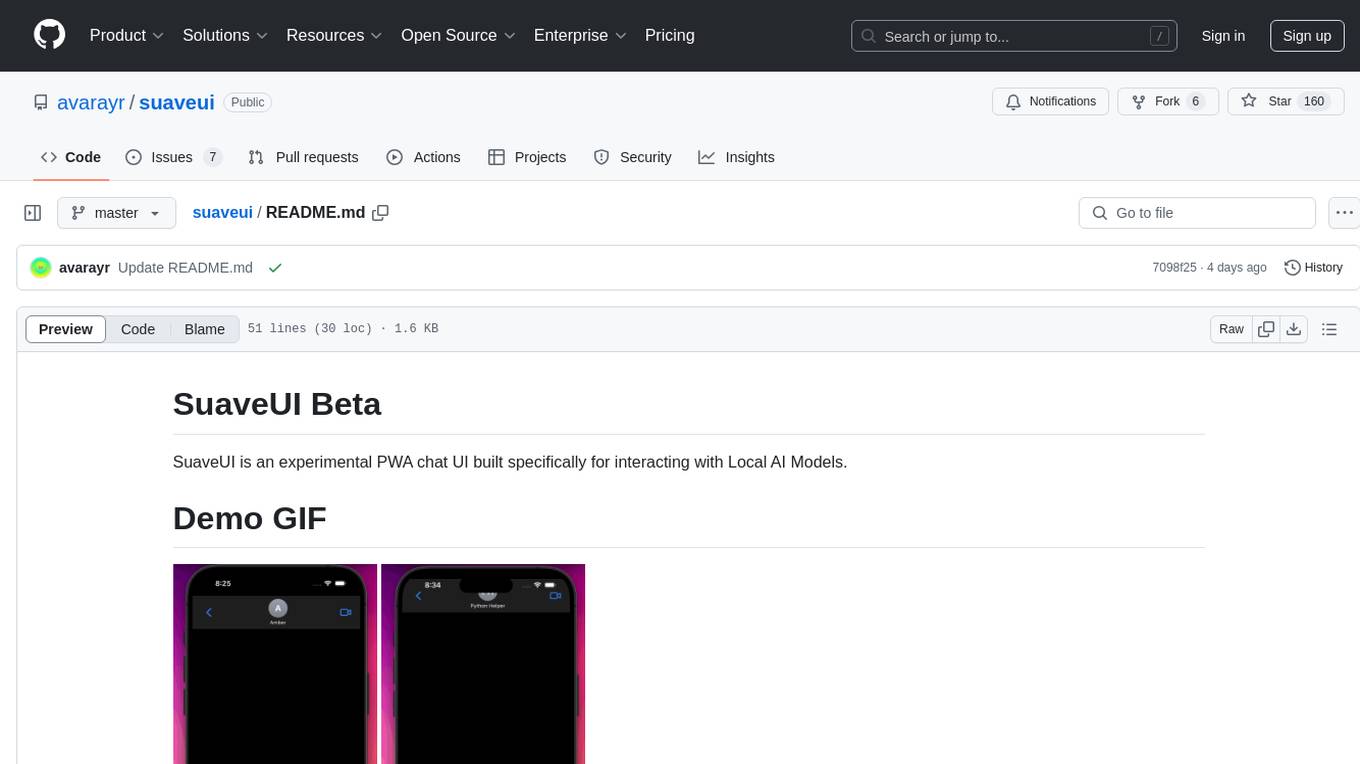The width and height of the screenshot is (1360, 764).
Task: Expand the file tree side panel
Action: pyautogui.click(x=33, y=213)
